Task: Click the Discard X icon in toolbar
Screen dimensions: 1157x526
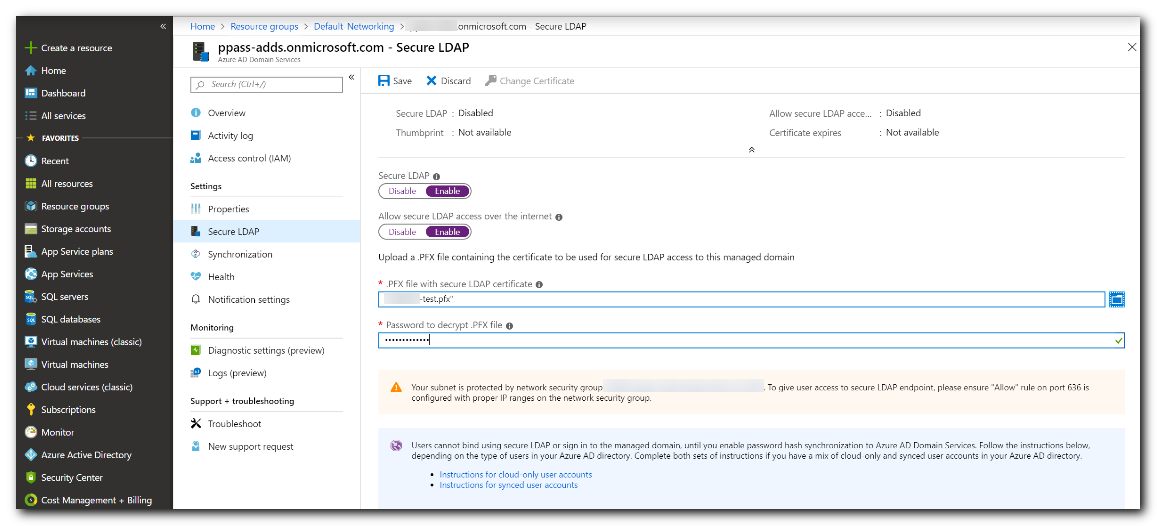Action: point(432,80)
